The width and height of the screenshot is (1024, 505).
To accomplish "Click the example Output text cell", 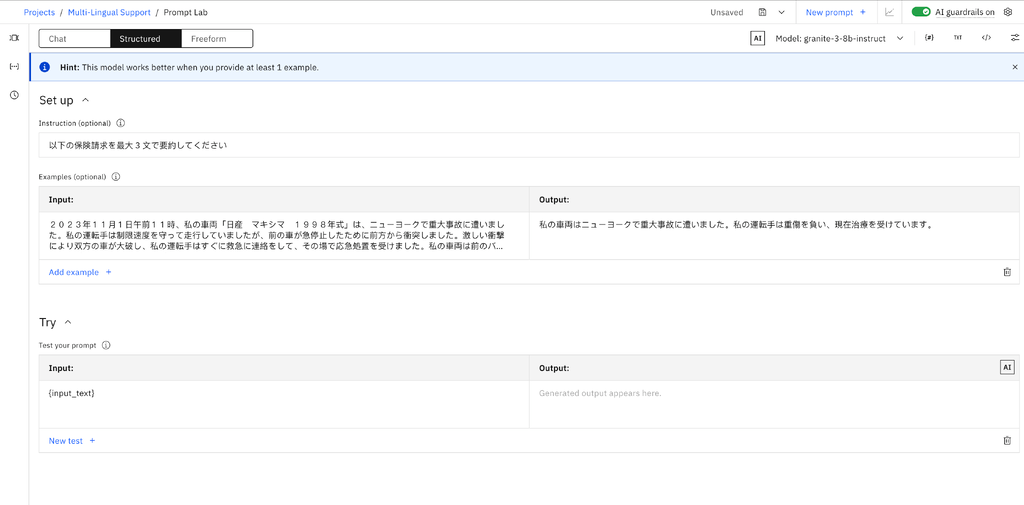I will (x=775, y=235).
